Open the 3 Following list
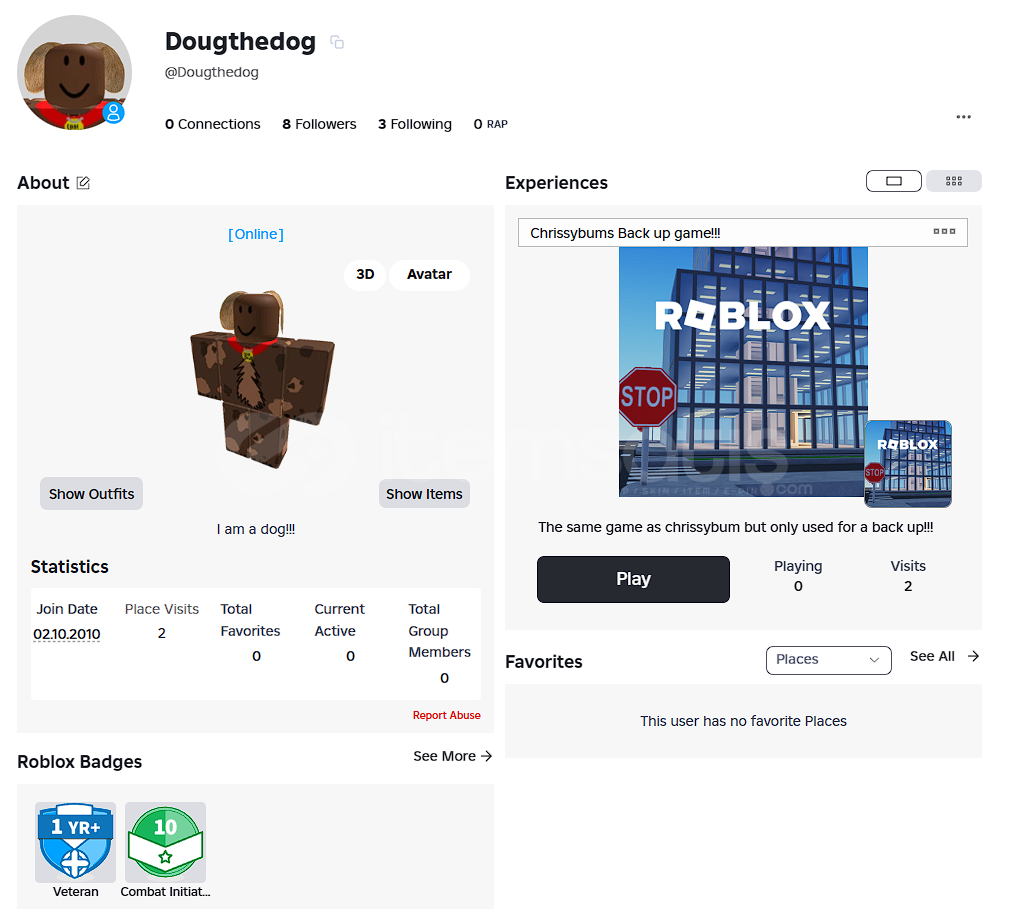1028x909 pixels. click(415, 124)
